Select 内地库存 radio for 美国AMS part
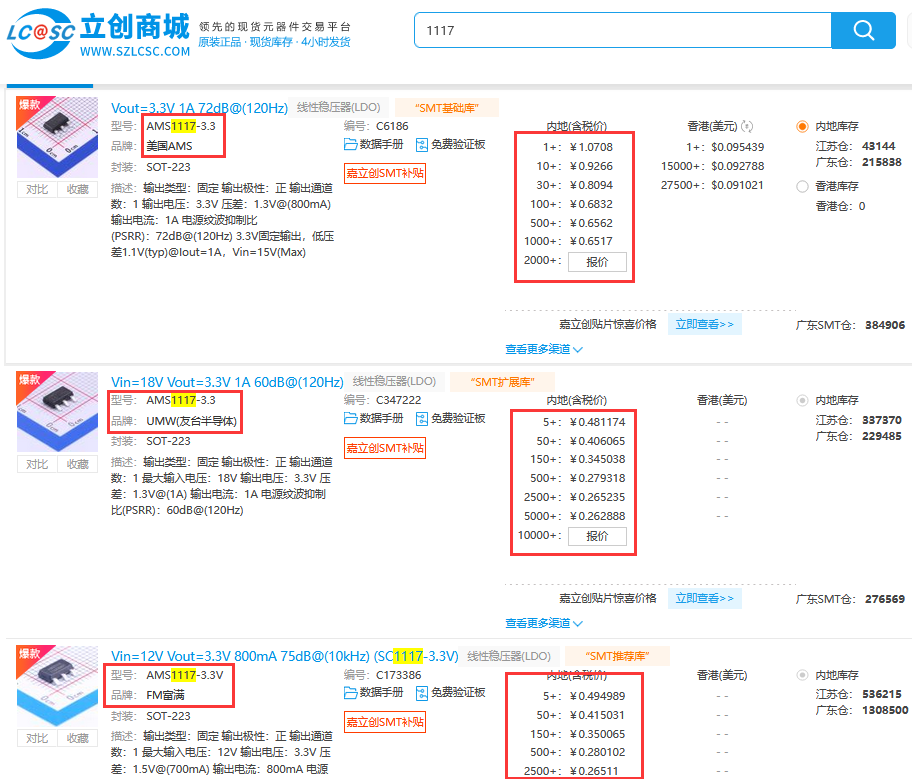This screenshot has width=912, height=779. click(x=802, y=126)
